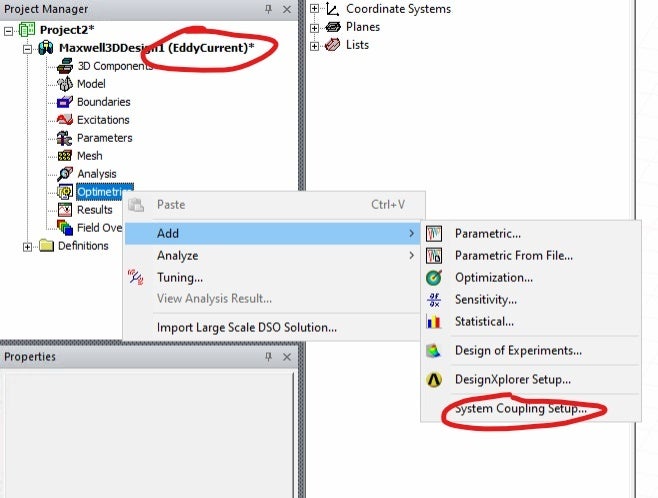The height and width of the screenshot is (498, 658).
Task: Click the Coordinate Systems axis icon
Action: (332, 9)
